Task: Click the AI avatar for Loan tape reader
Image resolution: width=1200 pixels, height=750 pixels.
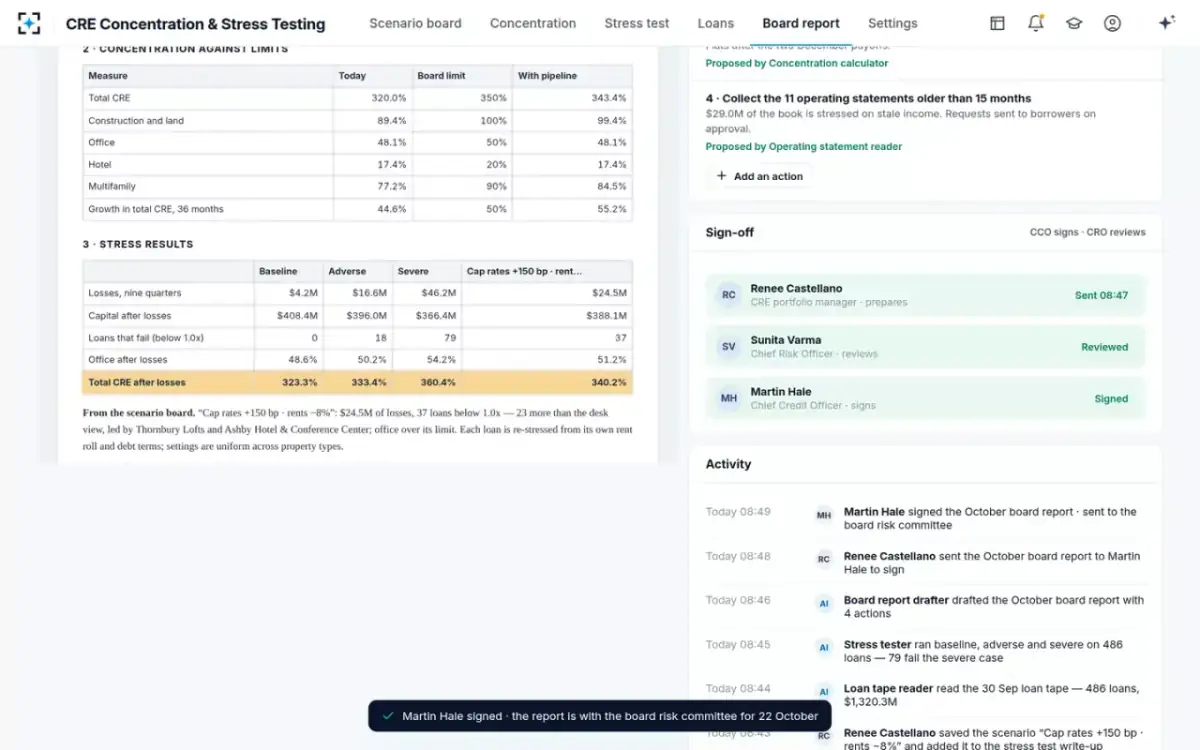Action: [x=824, y=691]
